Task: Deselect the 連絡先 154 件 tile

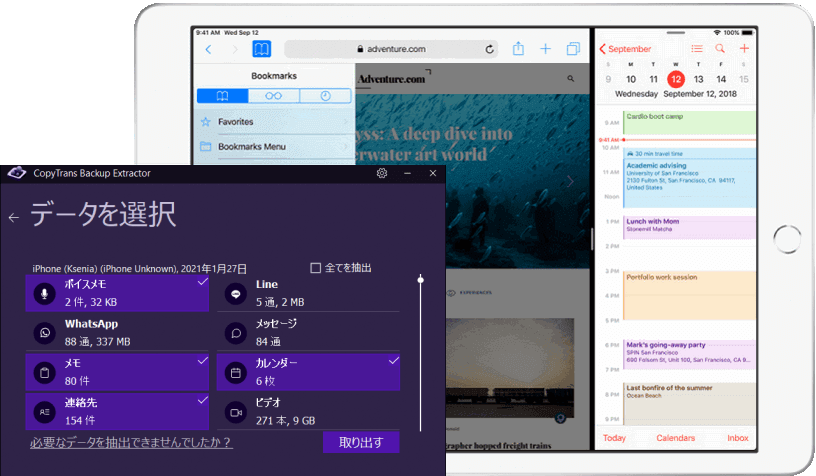Action: [x=117, y=412]
